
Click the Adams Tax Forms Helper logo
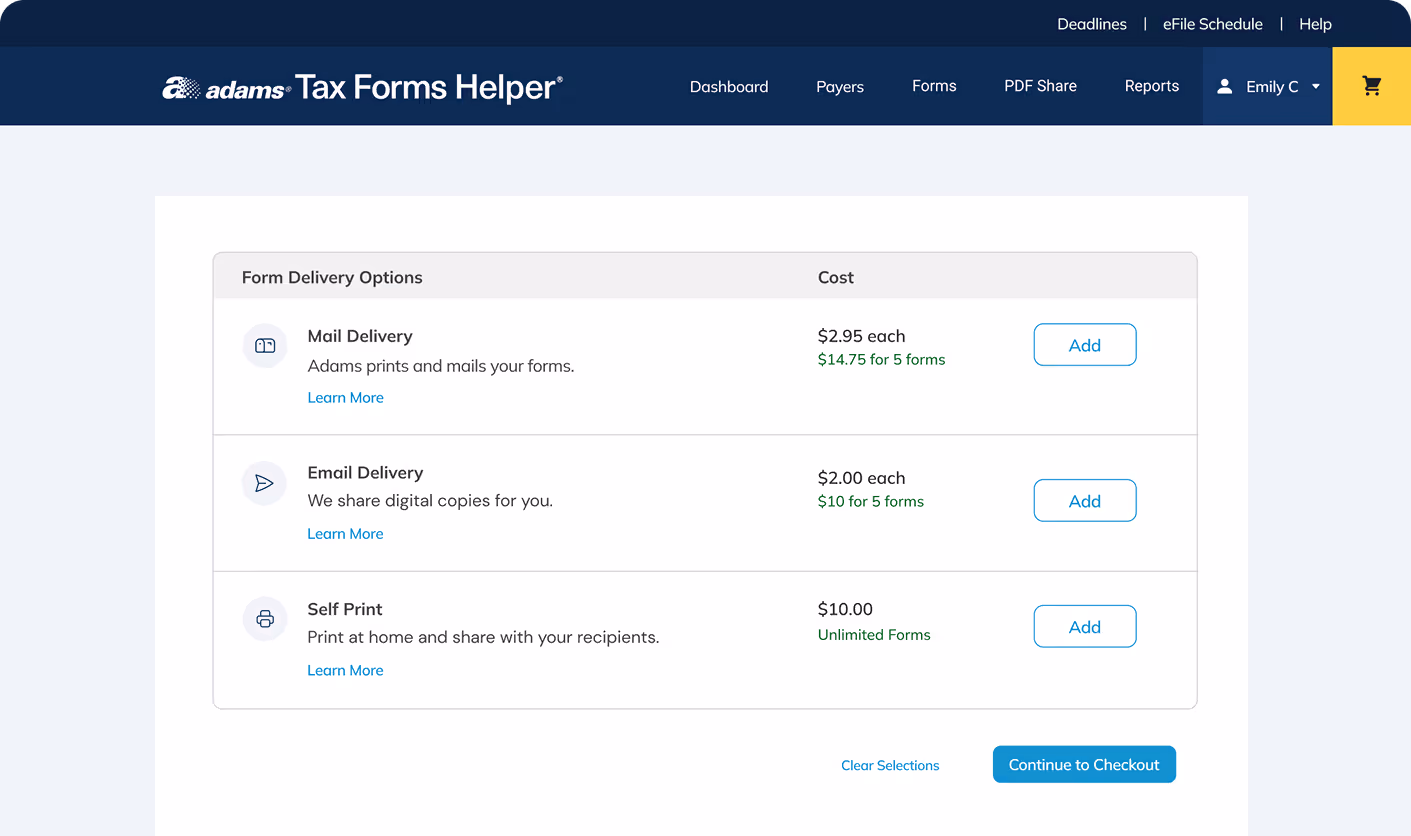pyautogui.click(x=362, y=86)
